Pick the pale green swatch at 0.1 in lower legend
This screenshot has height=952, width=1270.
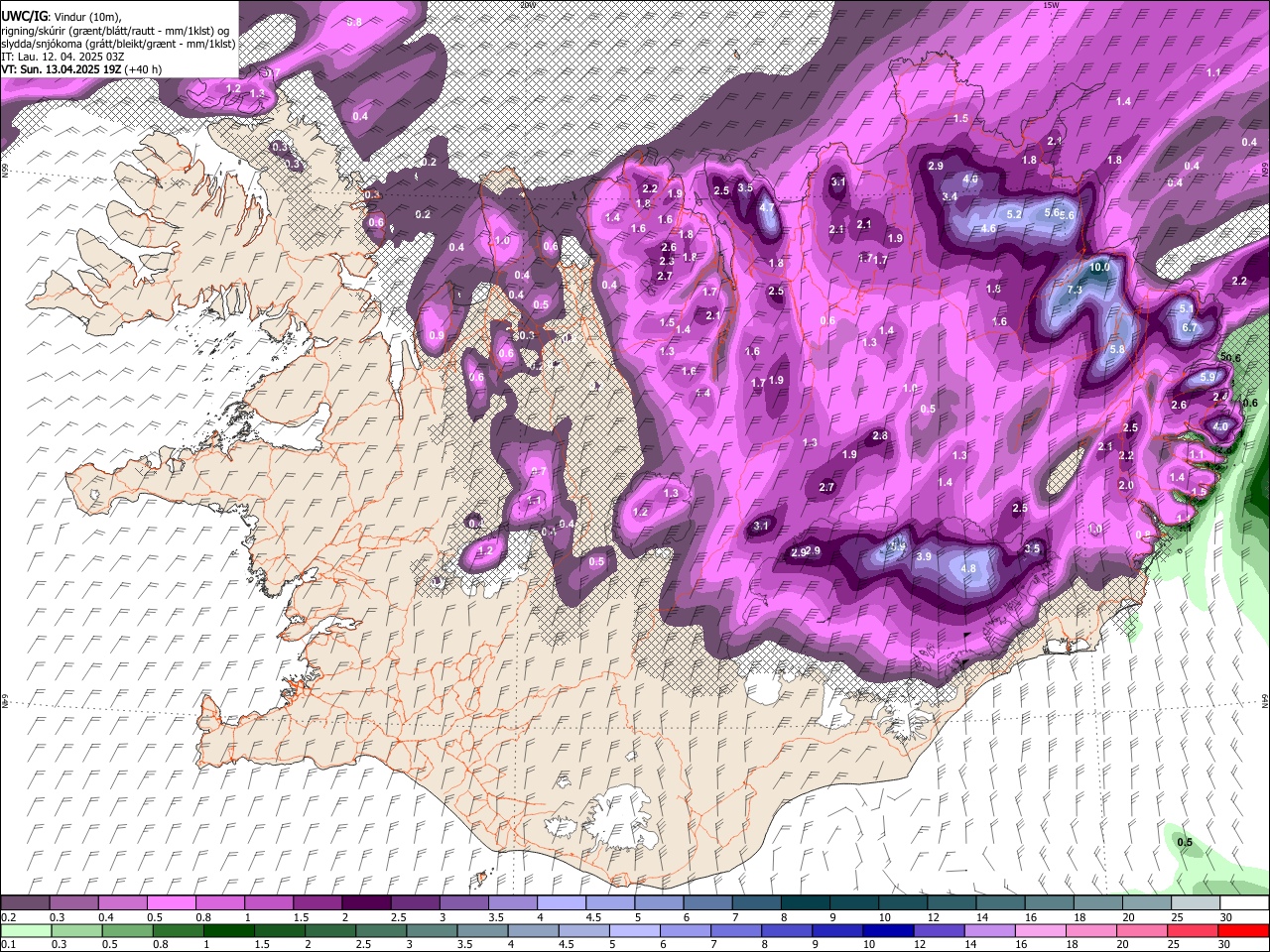(x=25, y=931)
